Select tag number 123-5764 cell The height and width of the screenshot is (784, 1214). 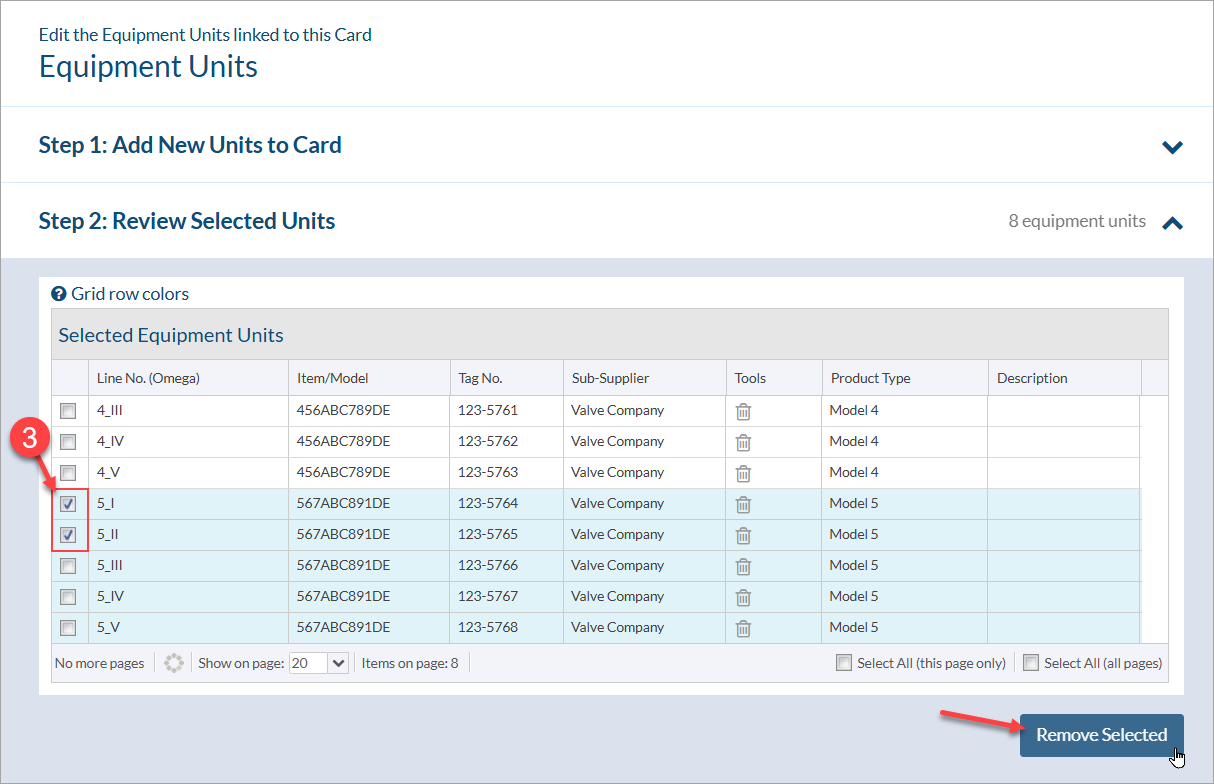point(506,504)
